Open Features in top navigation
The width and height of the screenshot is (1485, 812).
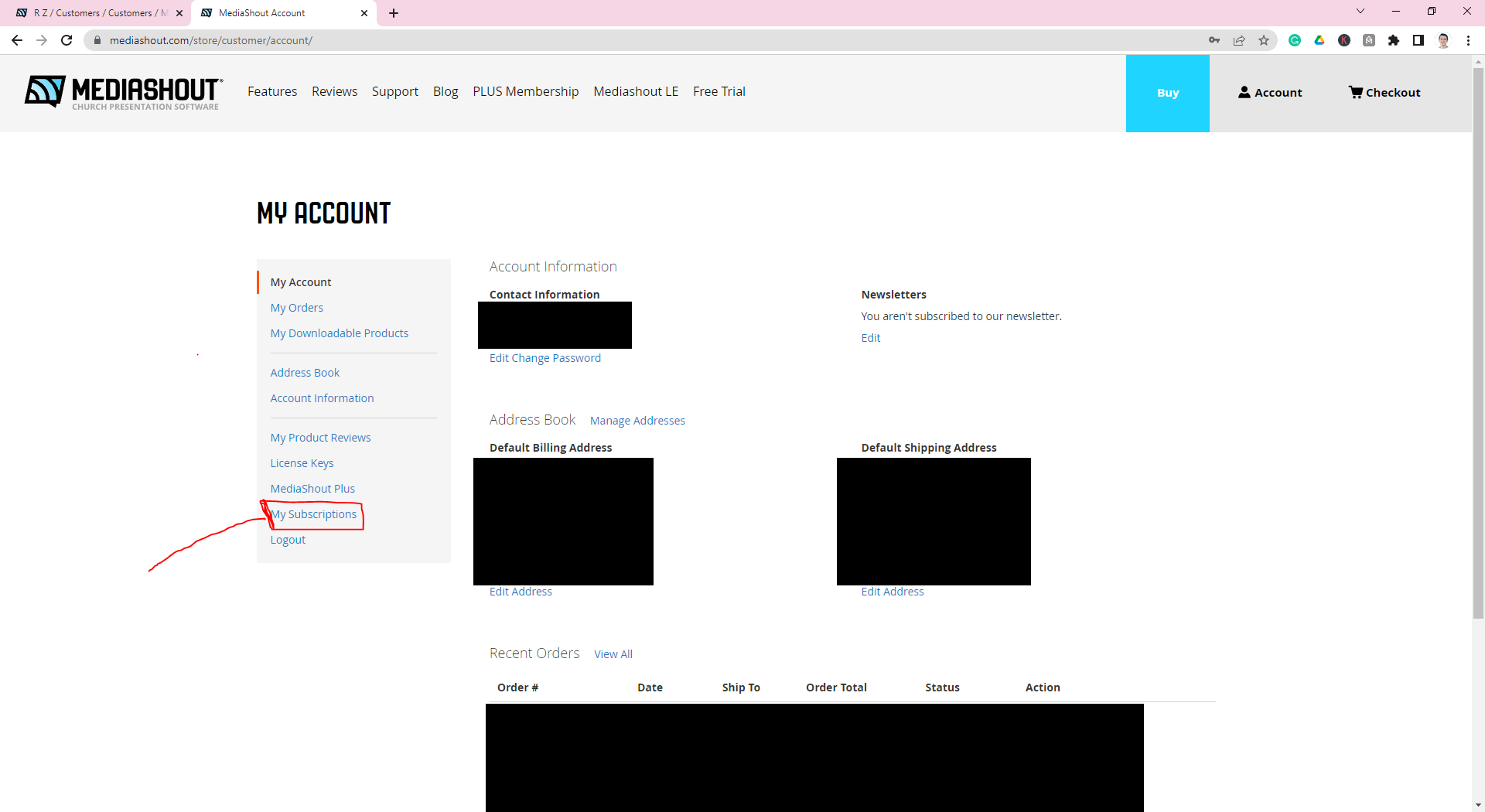click(x=272, y=91)
